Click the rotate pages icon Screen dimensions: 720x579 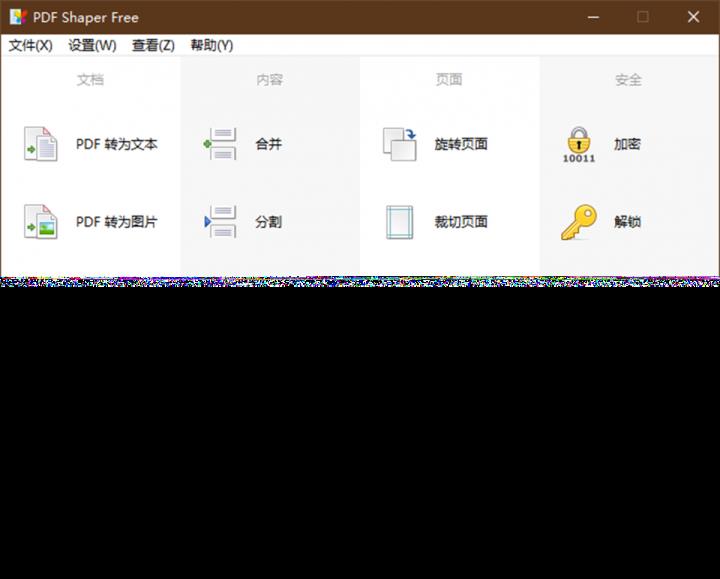(x=400, y=144)
